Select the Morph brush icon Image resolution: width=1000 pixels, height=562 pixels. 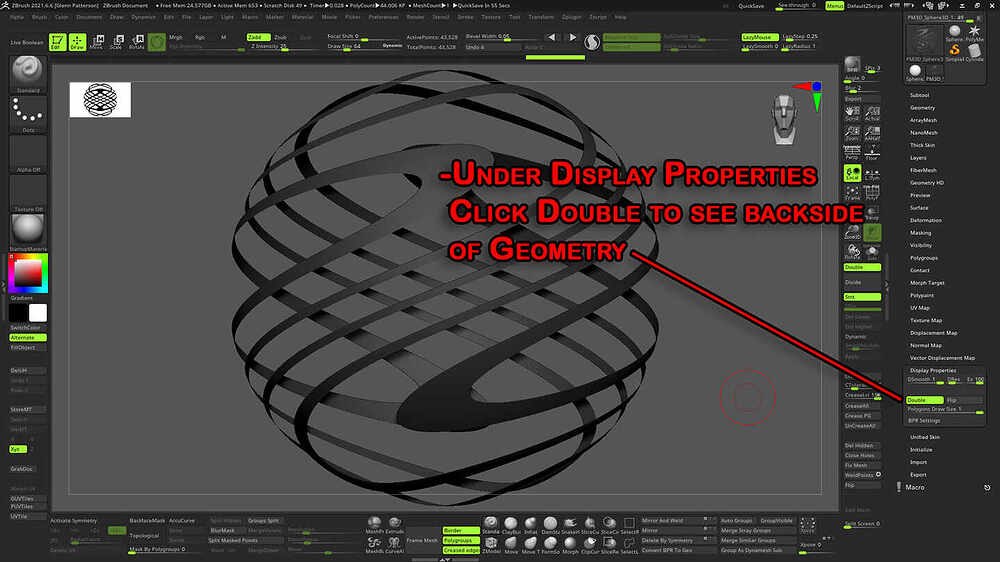click(x=570, y=545)
